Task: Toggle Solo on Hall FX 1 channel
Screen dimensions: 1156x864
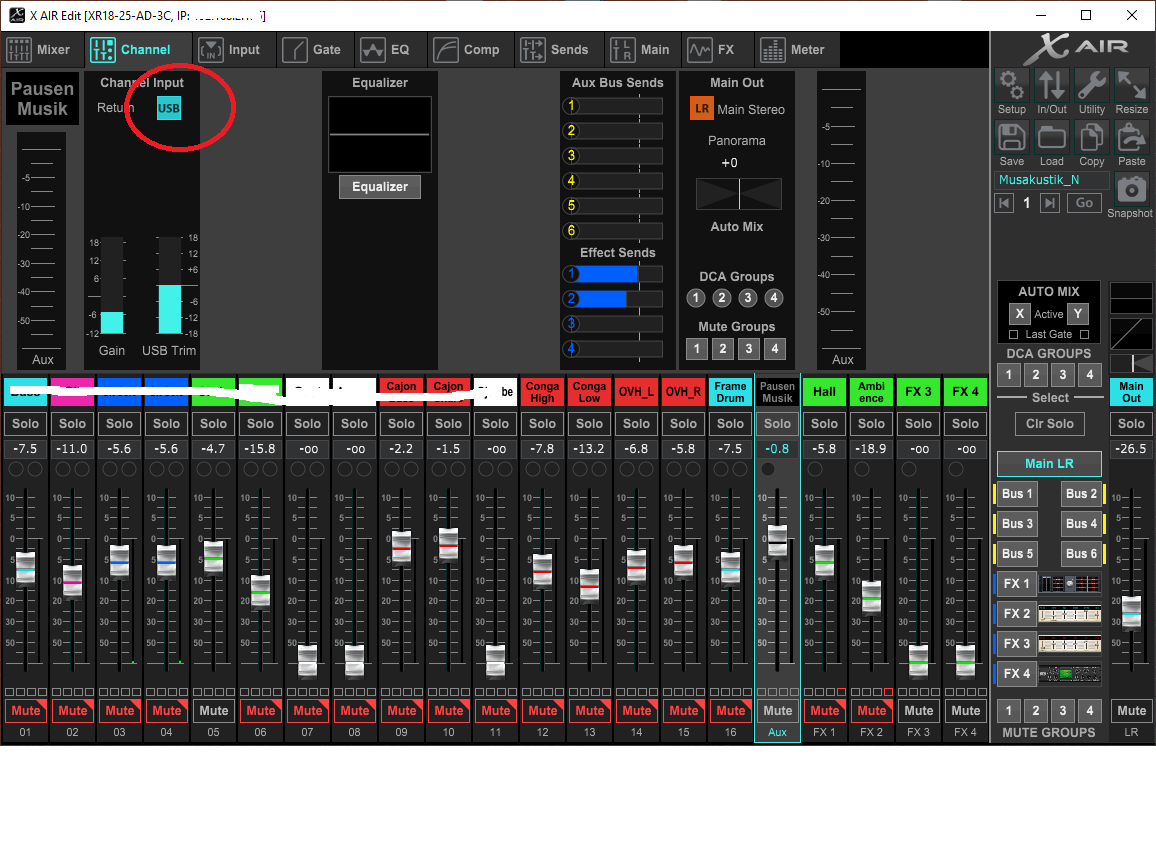Action: 824,424
